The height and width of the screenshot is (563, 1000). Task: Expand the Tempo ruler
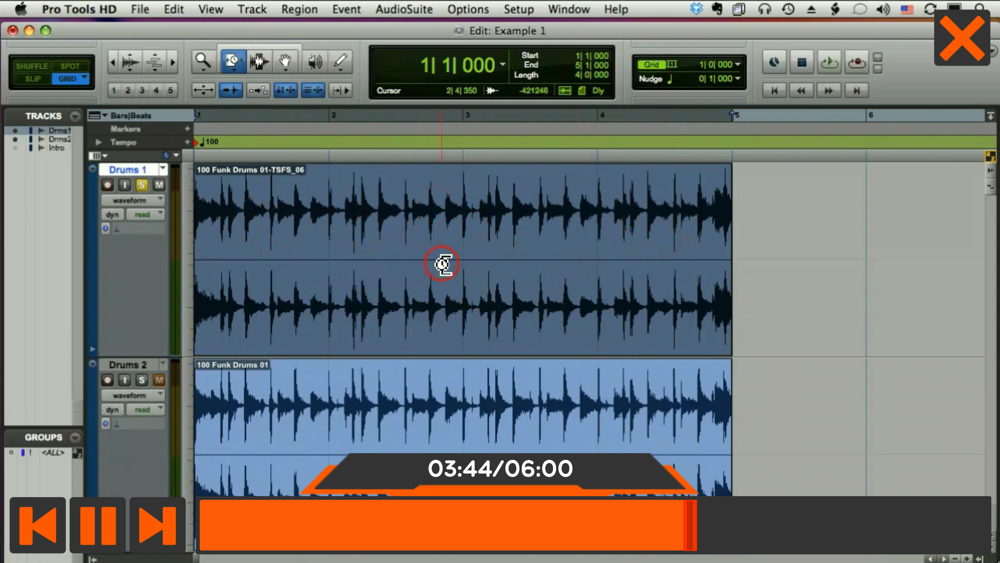pos(98,142)
